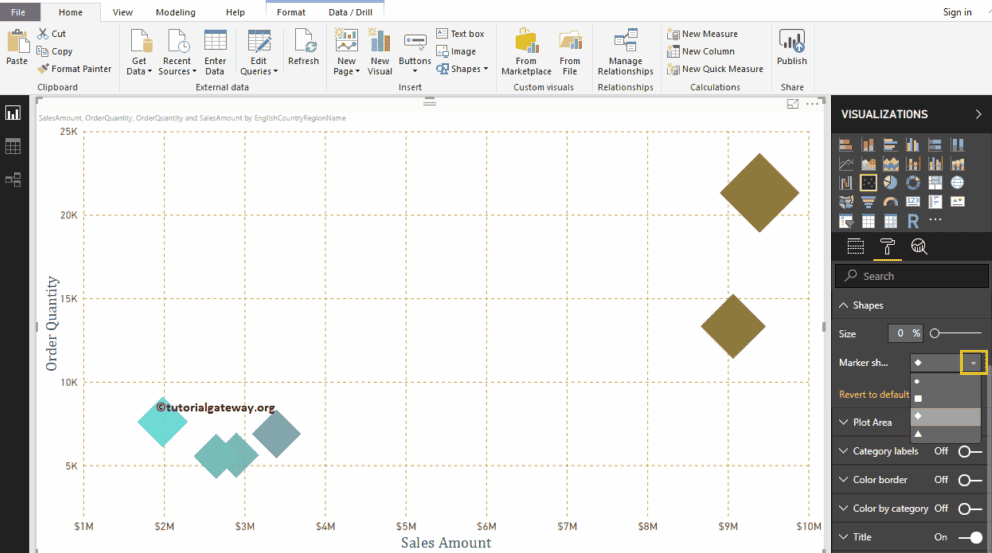Open chart More options ellipsis
The width and height of the screenshot is (992, 553).
[x=812, y=104]
